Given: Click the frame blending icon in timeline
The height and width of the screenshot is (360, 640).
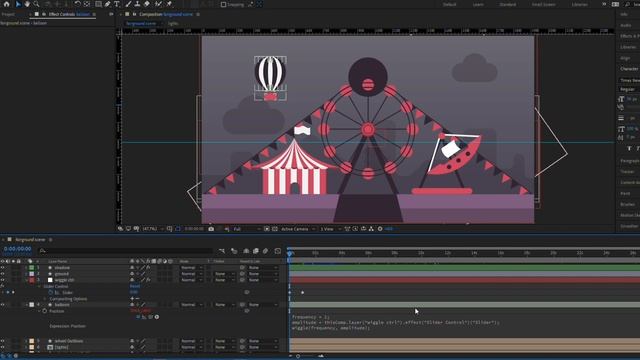Looking at the screenshot, I should pyautogui.click(x=256, y=251).
